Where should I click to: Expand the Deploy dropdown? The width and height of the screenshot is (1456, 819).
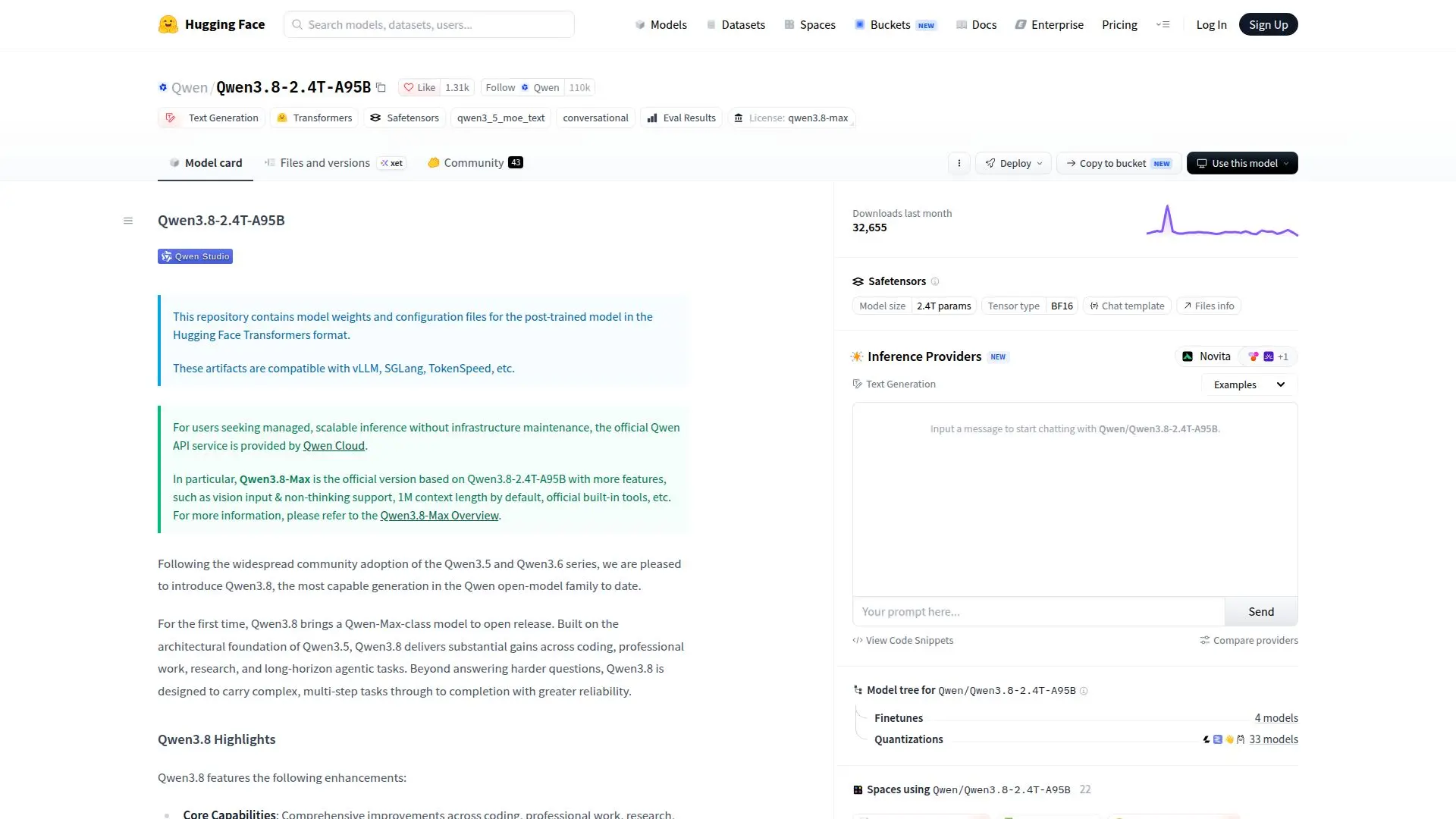click(1013, 163)
